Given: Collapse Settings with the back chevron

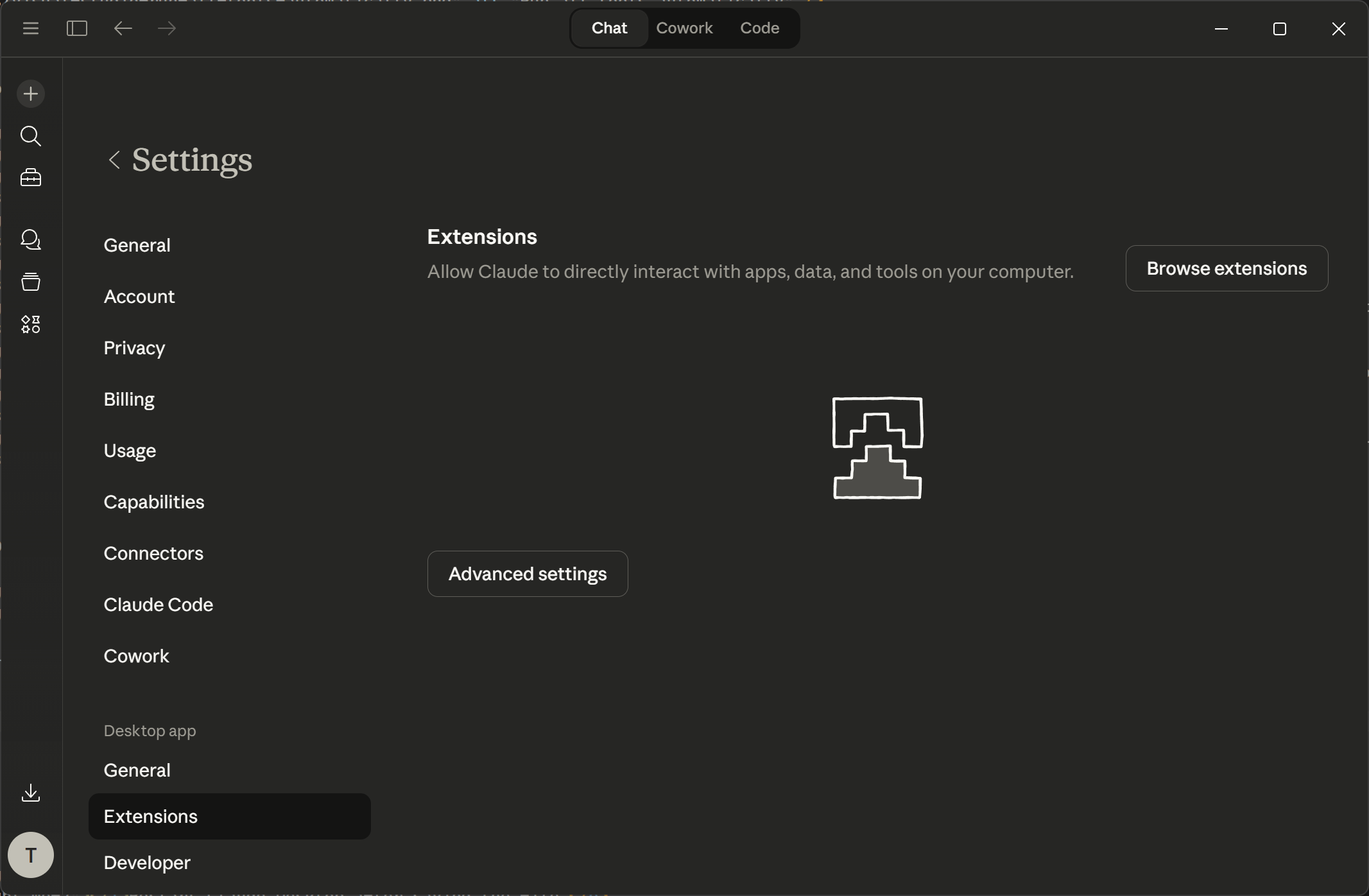Looking at the screenshot, I should [114, 160].
